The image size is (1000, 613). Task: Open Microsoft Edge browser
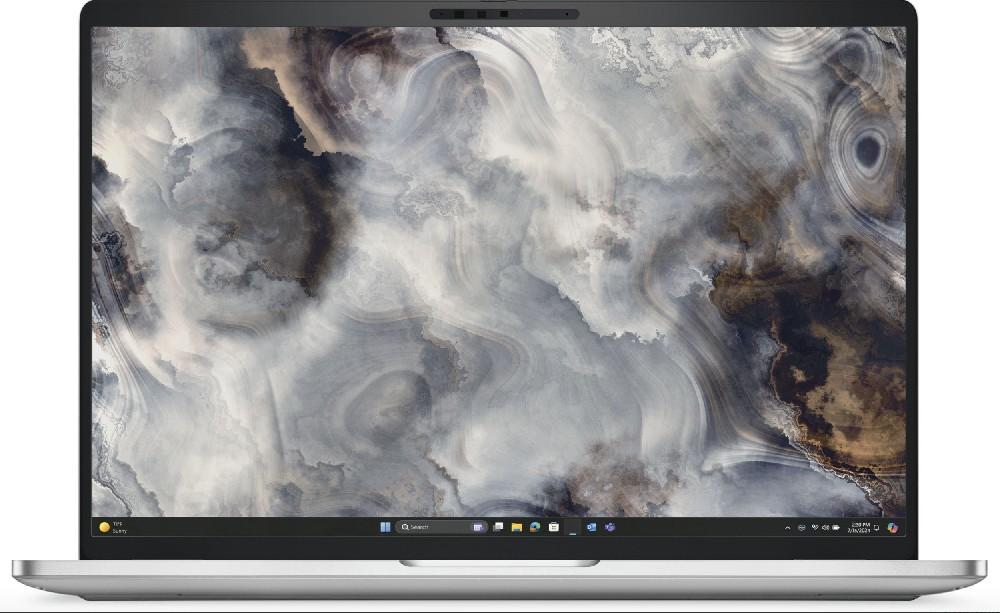[535, 527]
